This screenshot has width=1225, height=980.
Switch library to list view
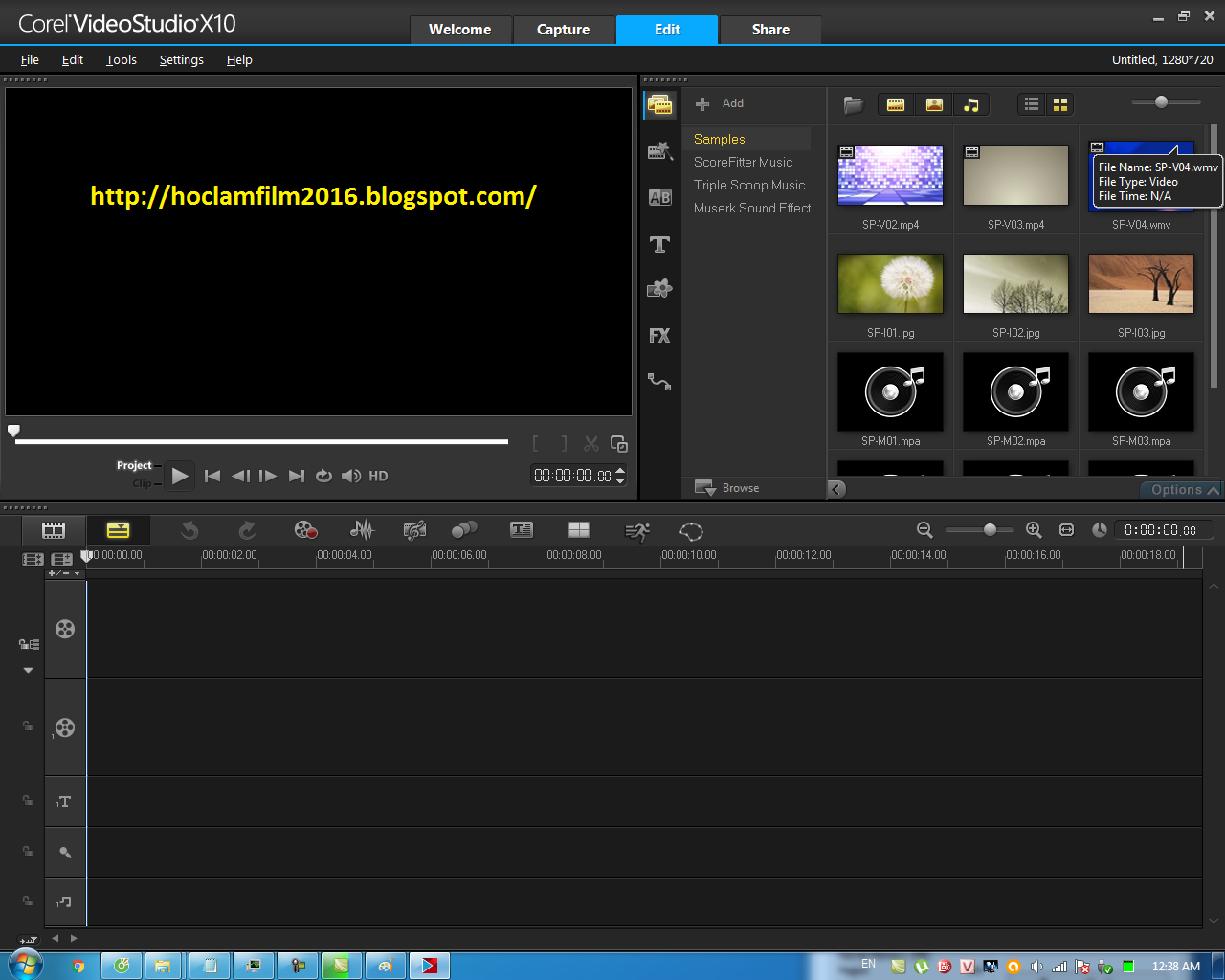1031,103
